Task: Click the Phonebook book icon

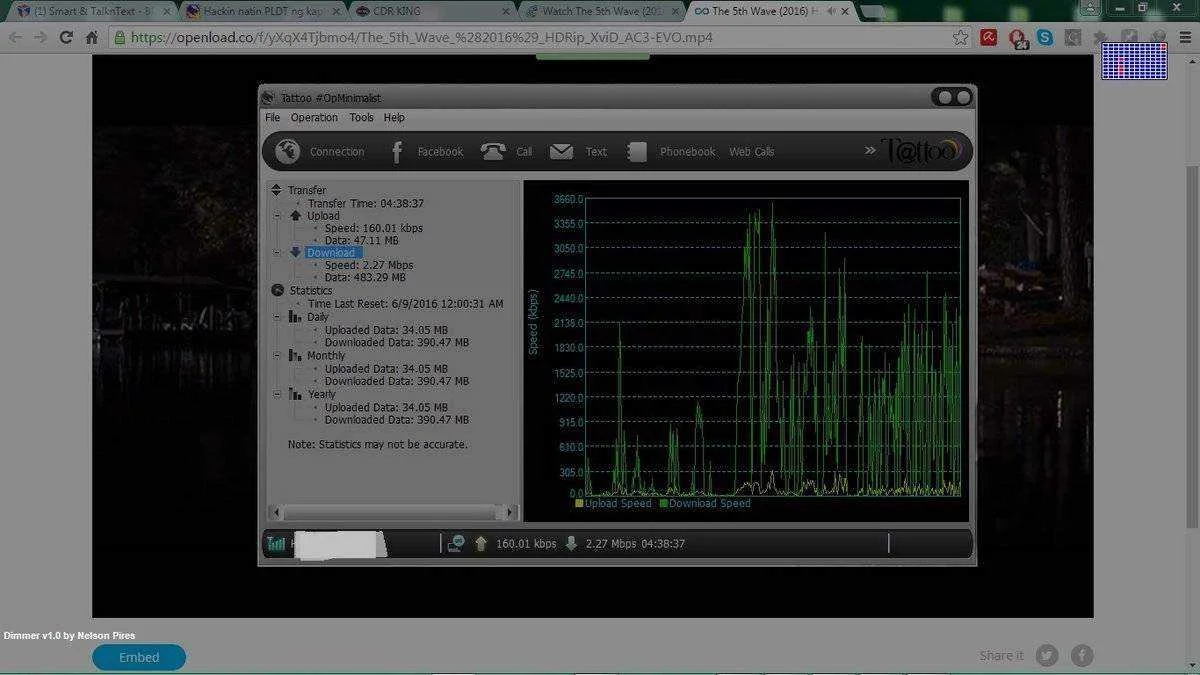Action: coord(637,152)
